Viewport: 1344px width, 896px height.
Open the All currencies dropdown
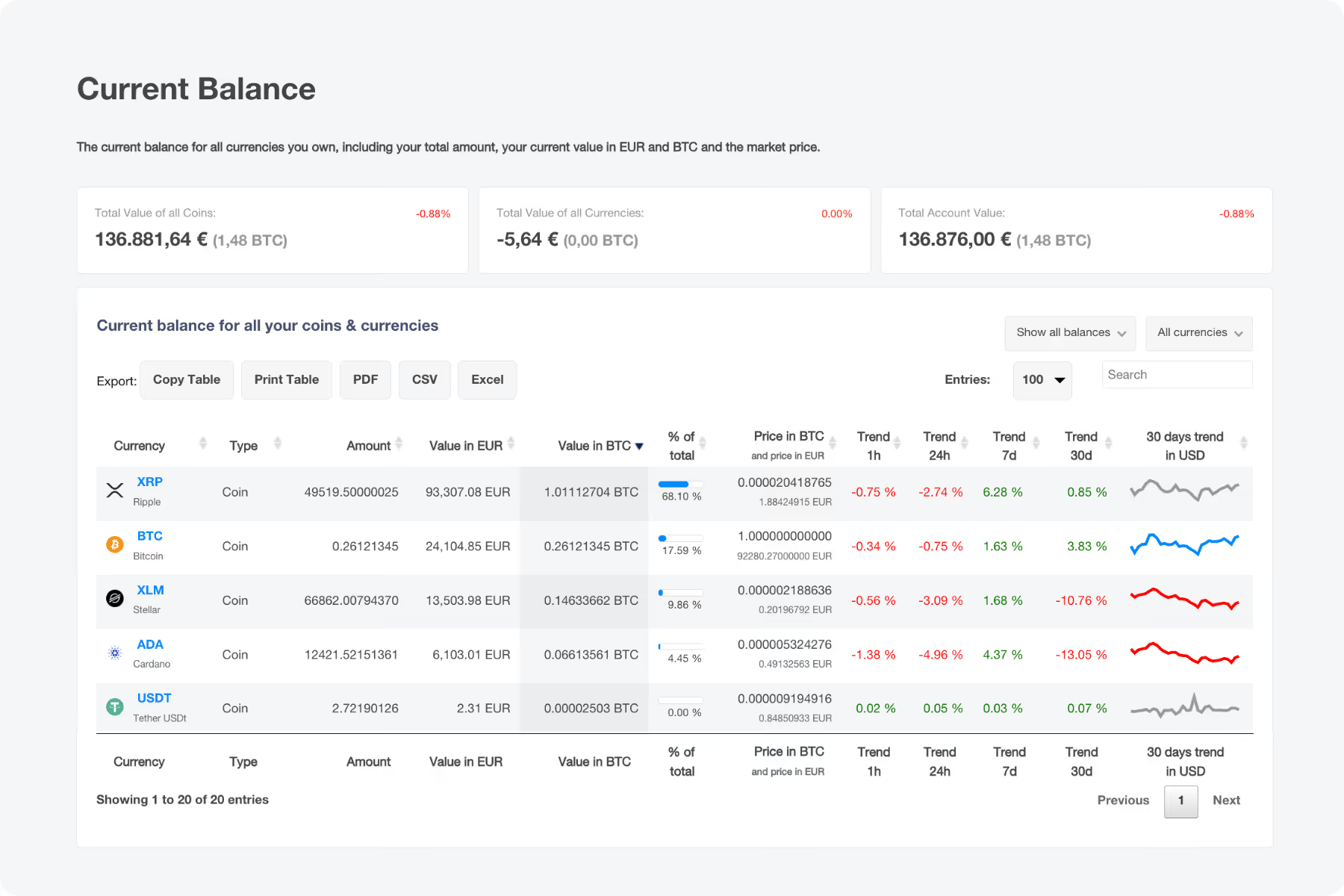tap(1198, 333)
